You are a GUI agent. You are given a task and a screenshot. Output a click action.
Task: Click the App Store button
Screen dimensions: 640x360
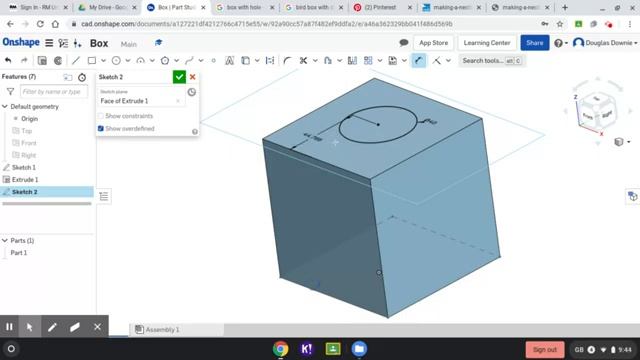[433, 43]
